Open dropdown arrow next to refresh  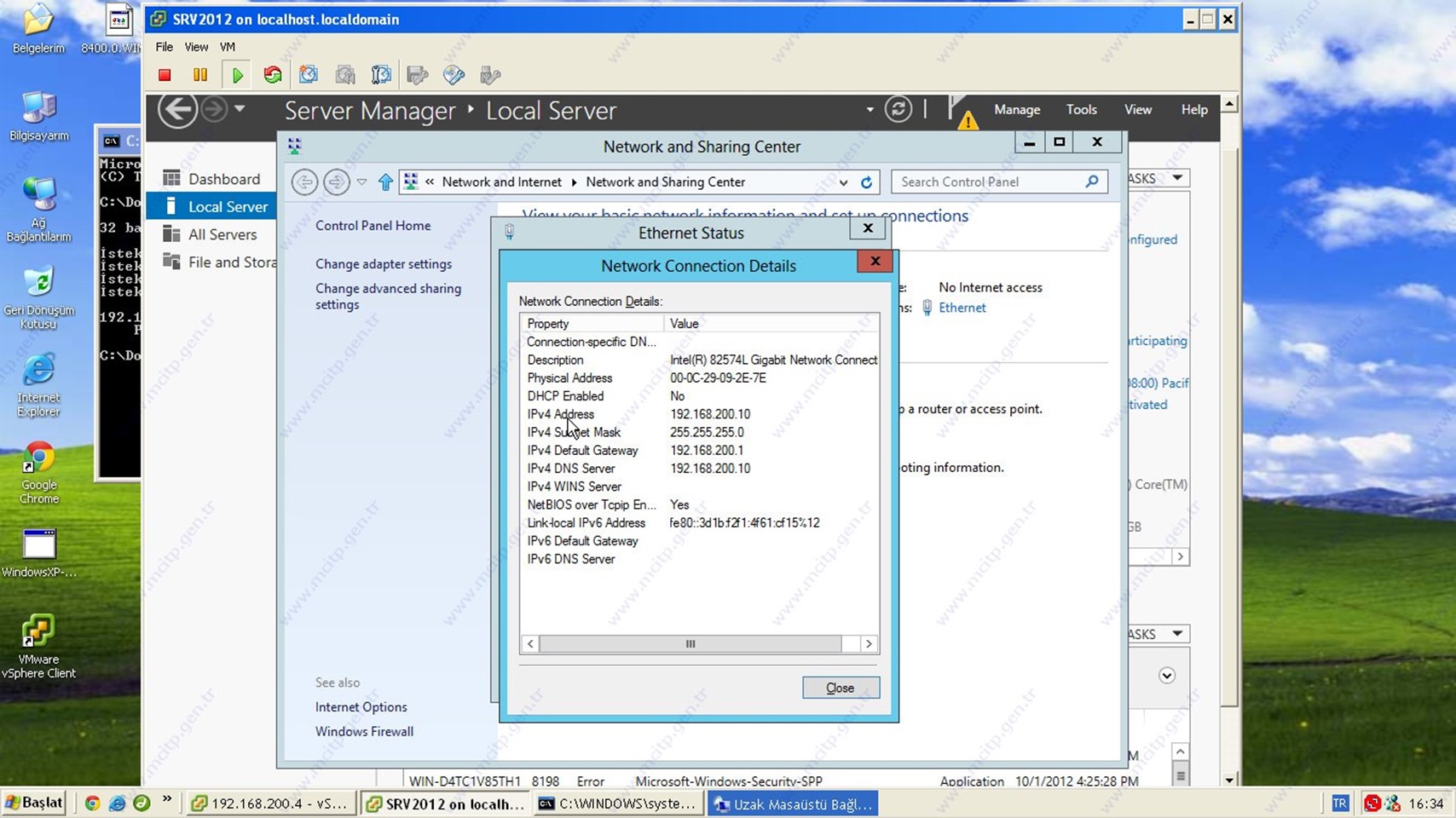point(870,110)
